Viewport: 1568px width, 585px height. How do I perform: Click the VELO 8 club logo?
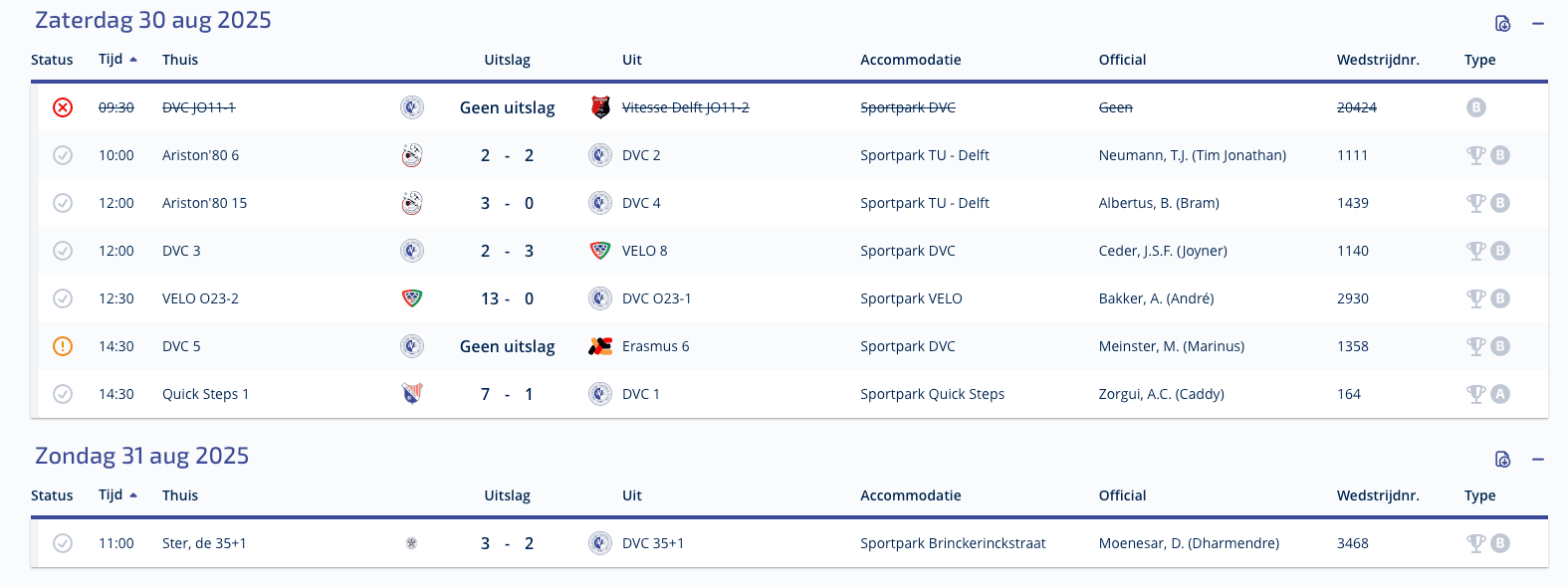[600, 251]
